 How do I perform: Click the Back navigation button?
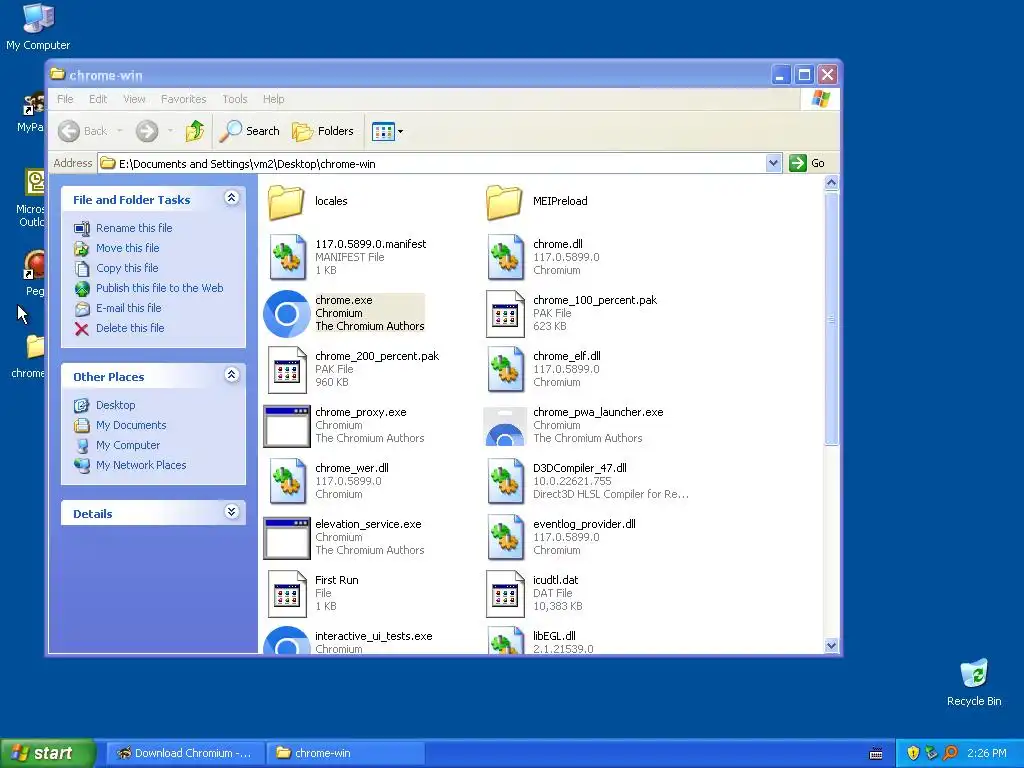(x=83, y=131)
